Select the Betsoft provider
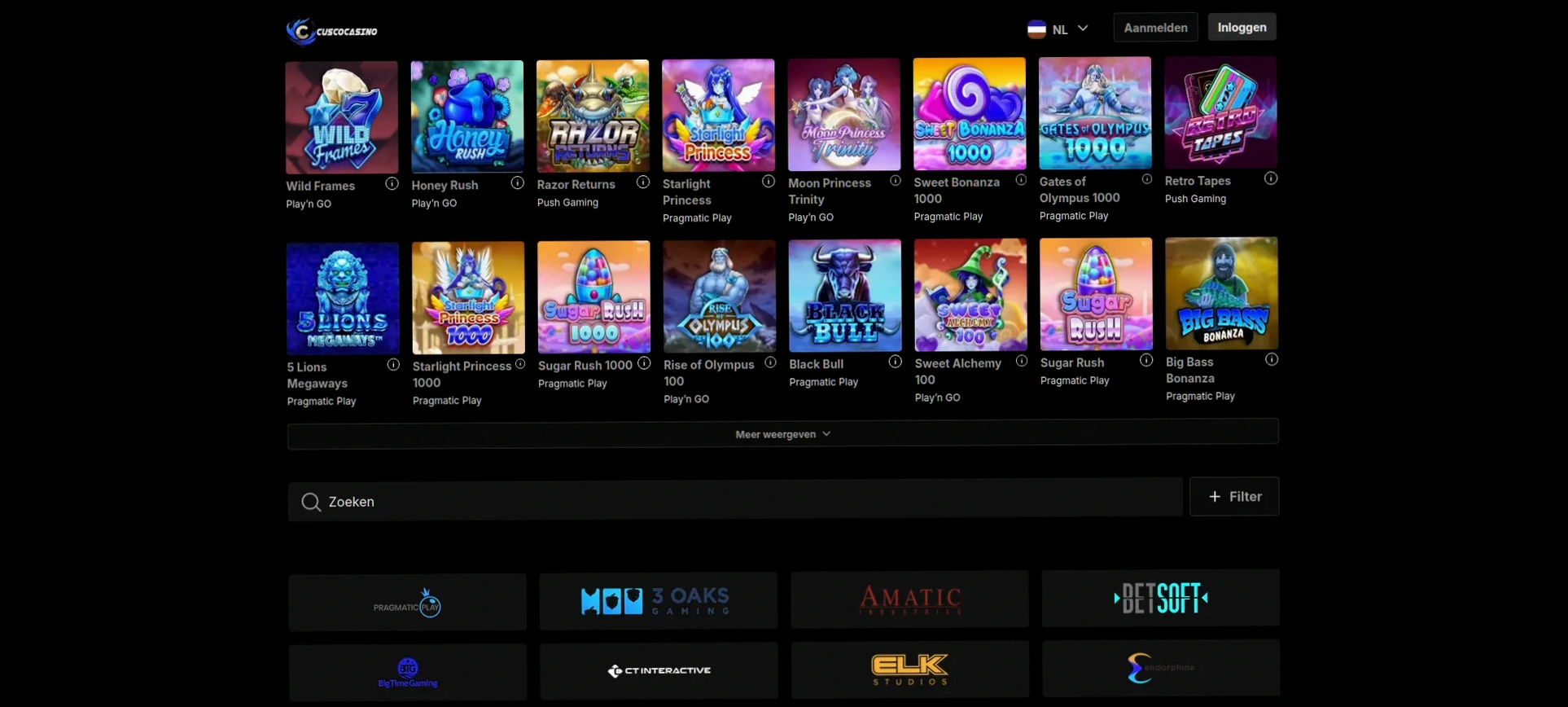Screen dimensions: 1568x707 1161,598
